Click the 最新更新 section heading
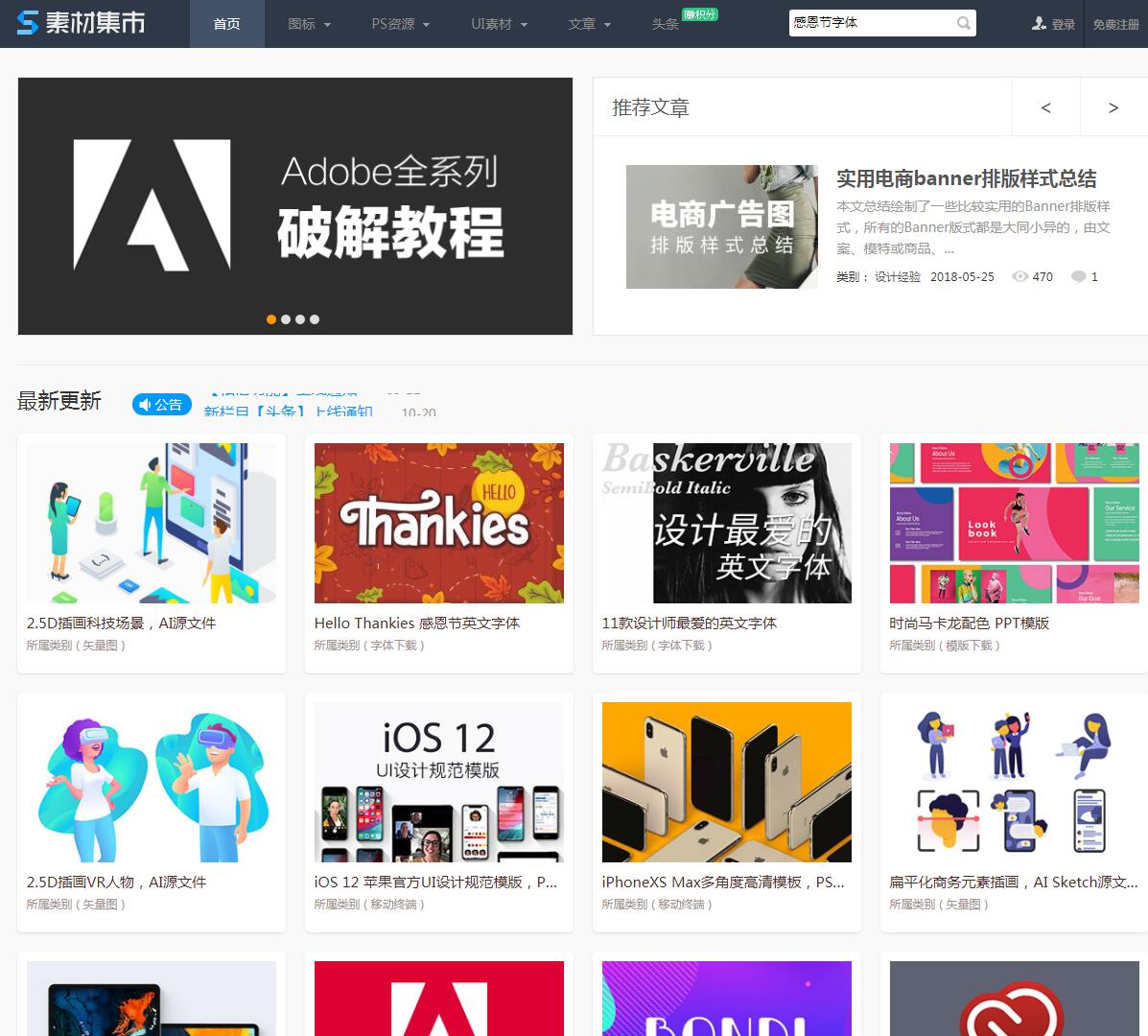 pos(59,401)
